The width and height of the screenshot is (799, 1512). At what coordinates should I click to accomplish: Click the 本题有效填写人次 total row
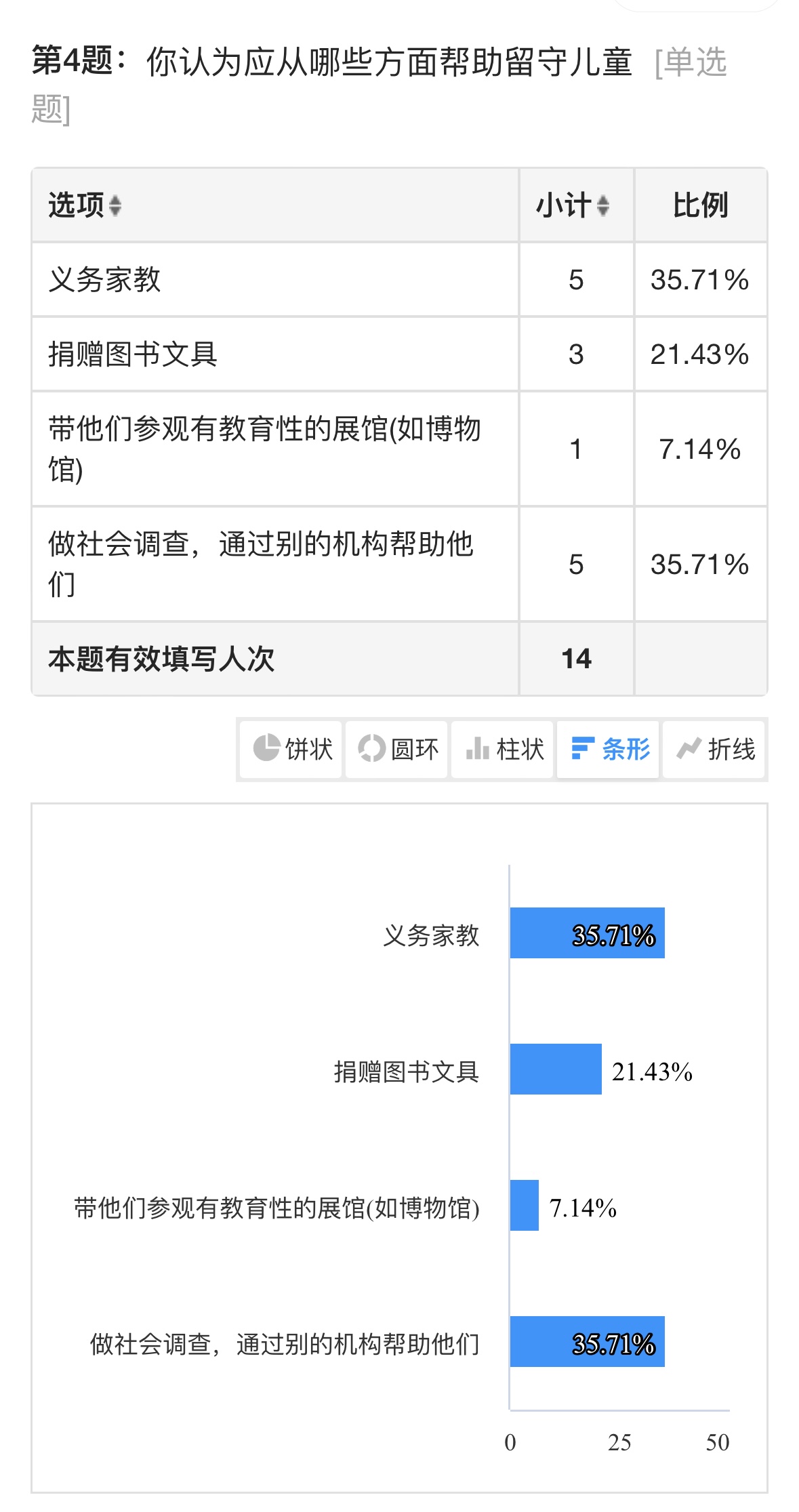click(x=399, y=659)
